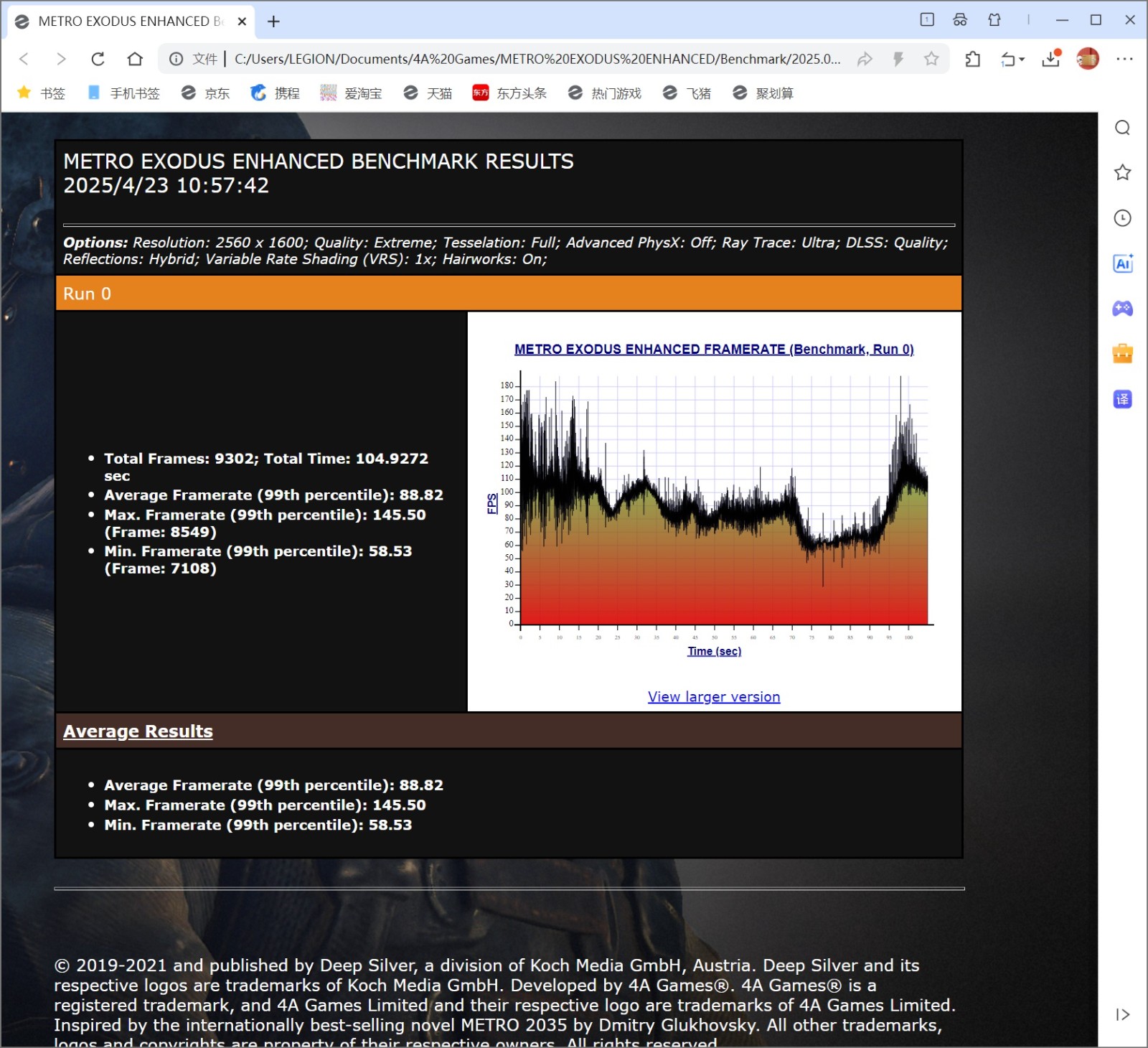Select the METRO EXODUS ENHANCED tab
The height and width of the screenshot is (1048, 1148).
coord(130,22)
